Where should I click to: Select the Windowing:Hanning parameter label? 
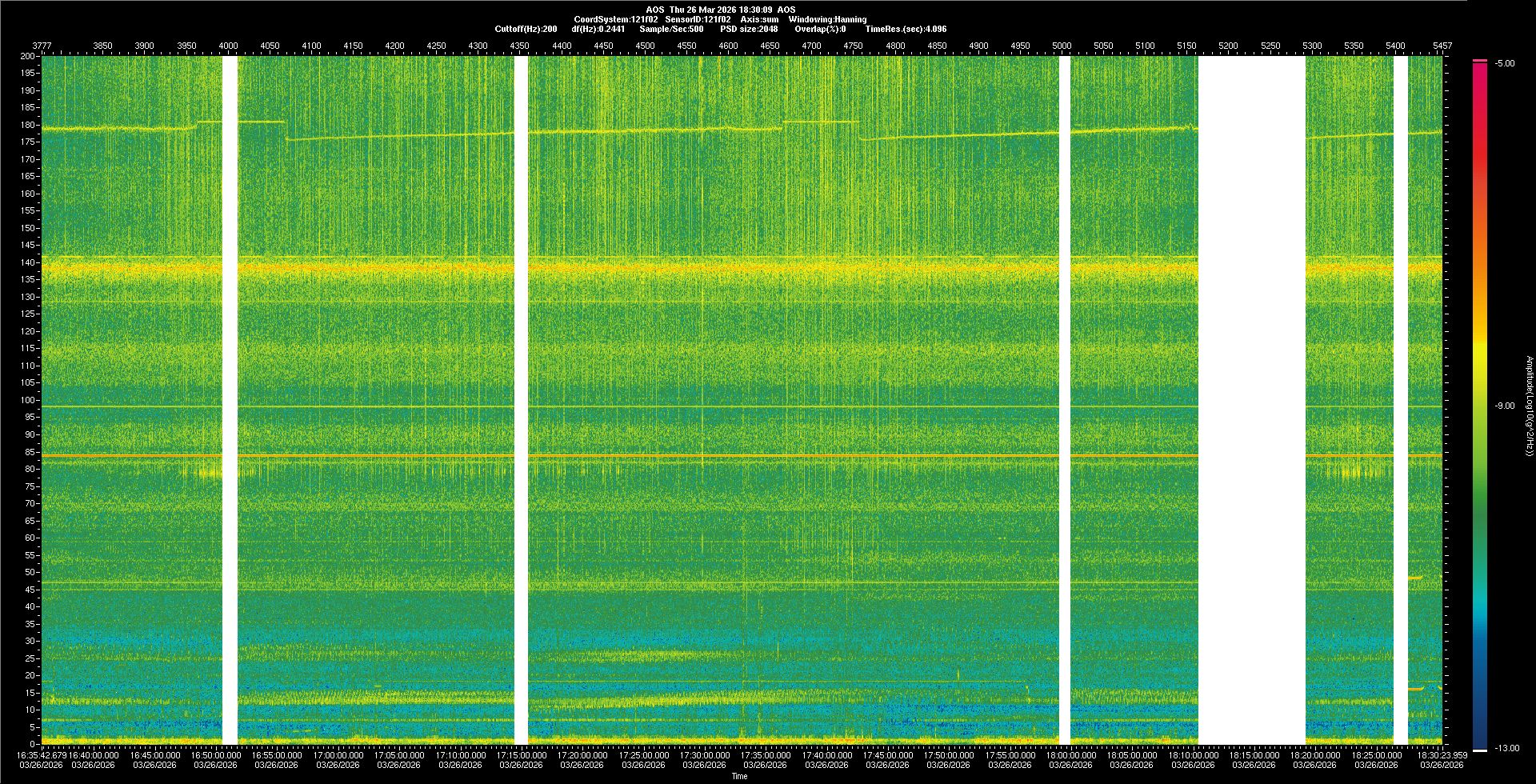[827, 19]
